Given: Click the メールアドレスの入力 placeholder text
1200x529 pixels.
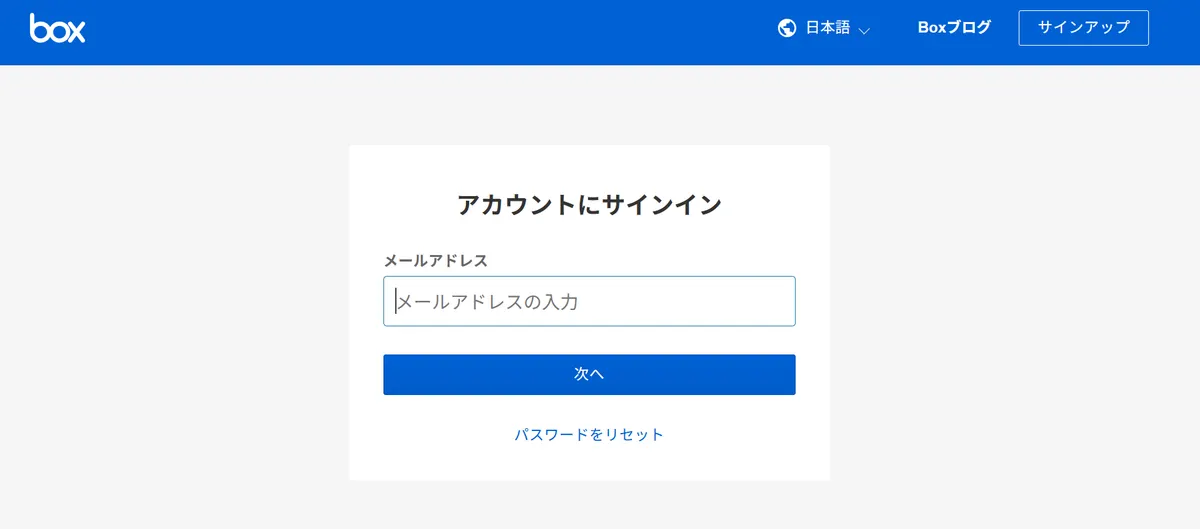Looking at the screenshot, I should (488, 301).
